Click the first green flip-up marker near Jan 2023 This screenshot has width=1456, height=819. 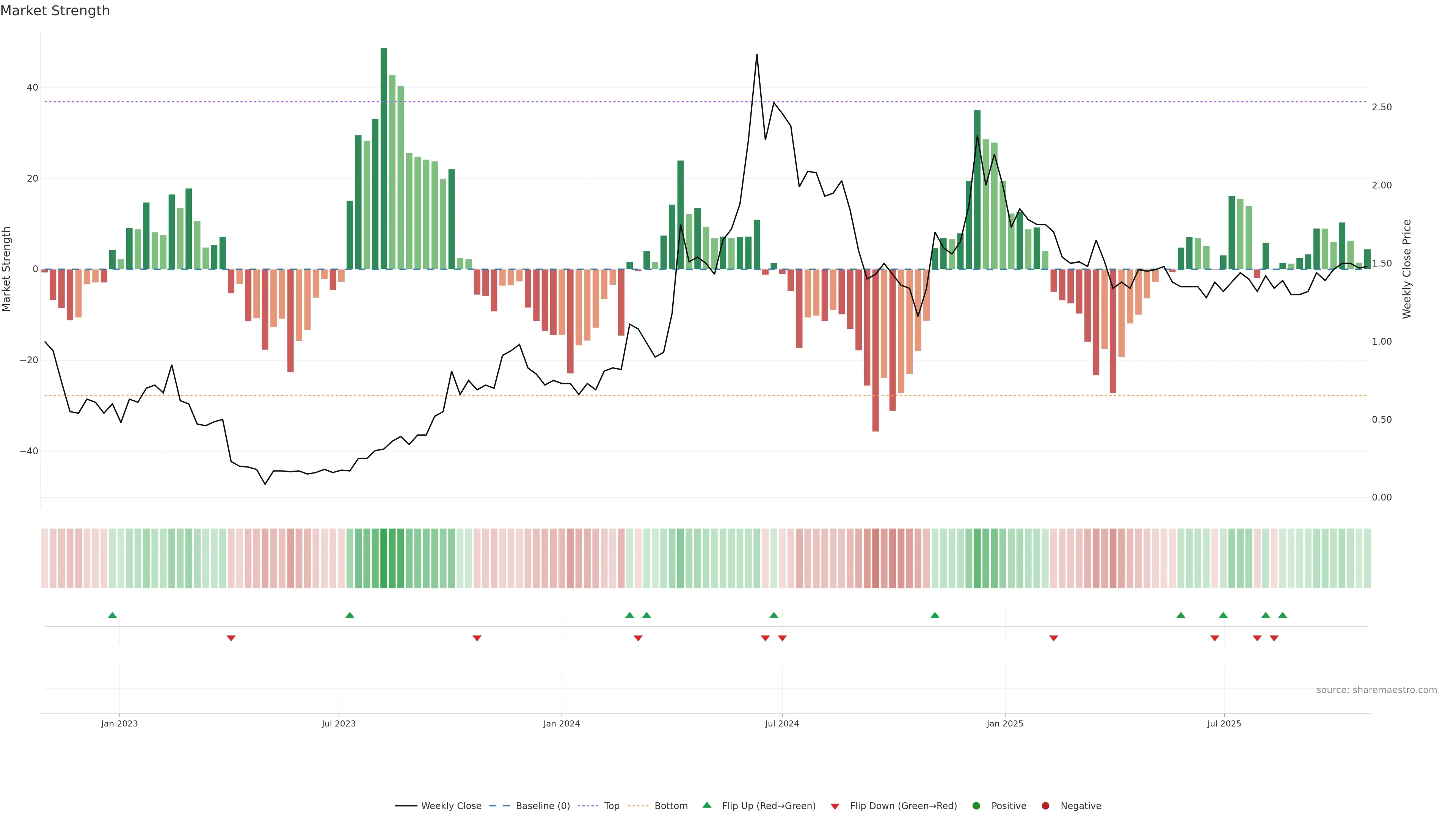click(113, 615)
